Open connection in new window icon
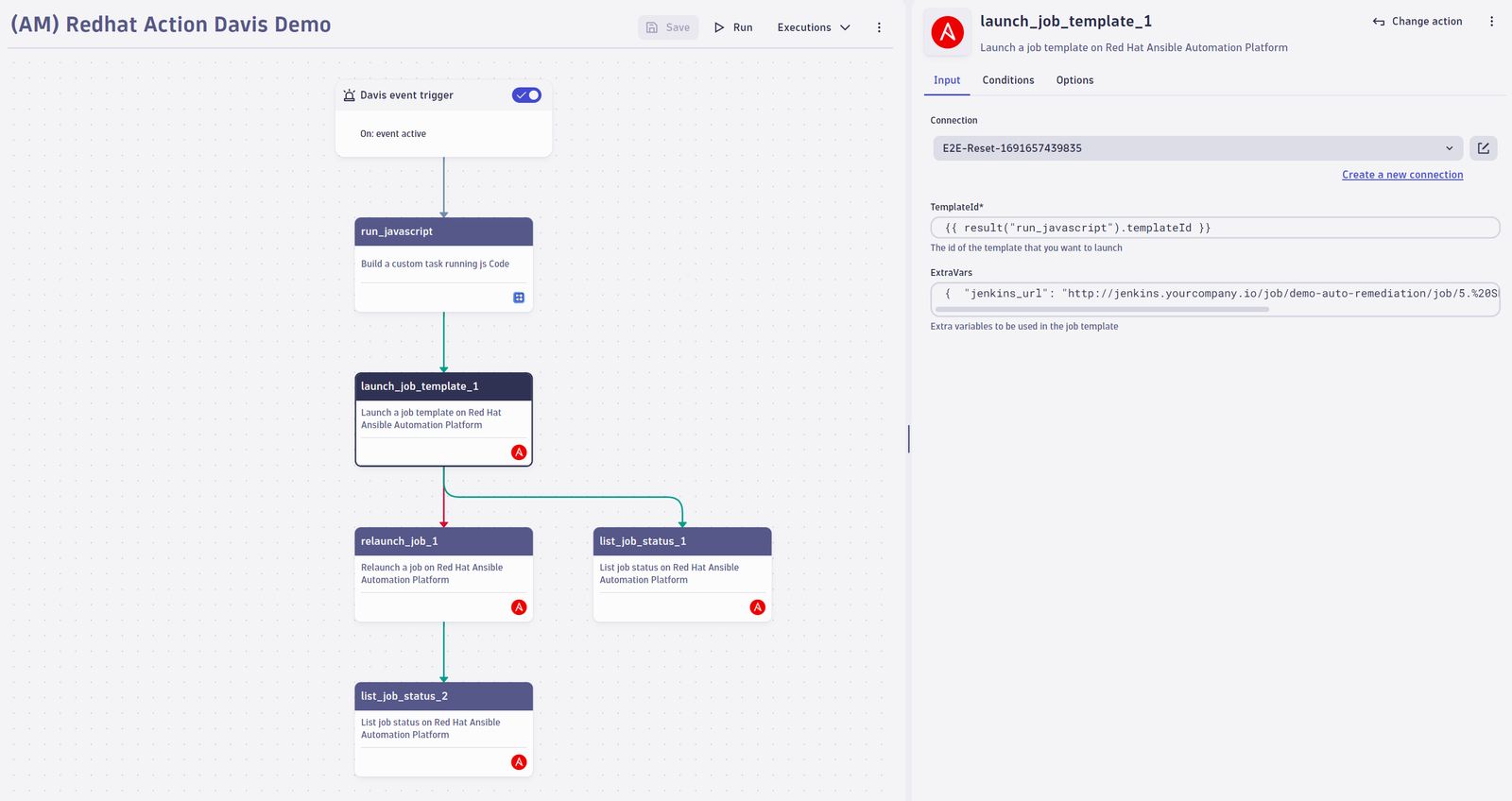Screen dimensions: 1512x801 click(x=1484, y=148)
